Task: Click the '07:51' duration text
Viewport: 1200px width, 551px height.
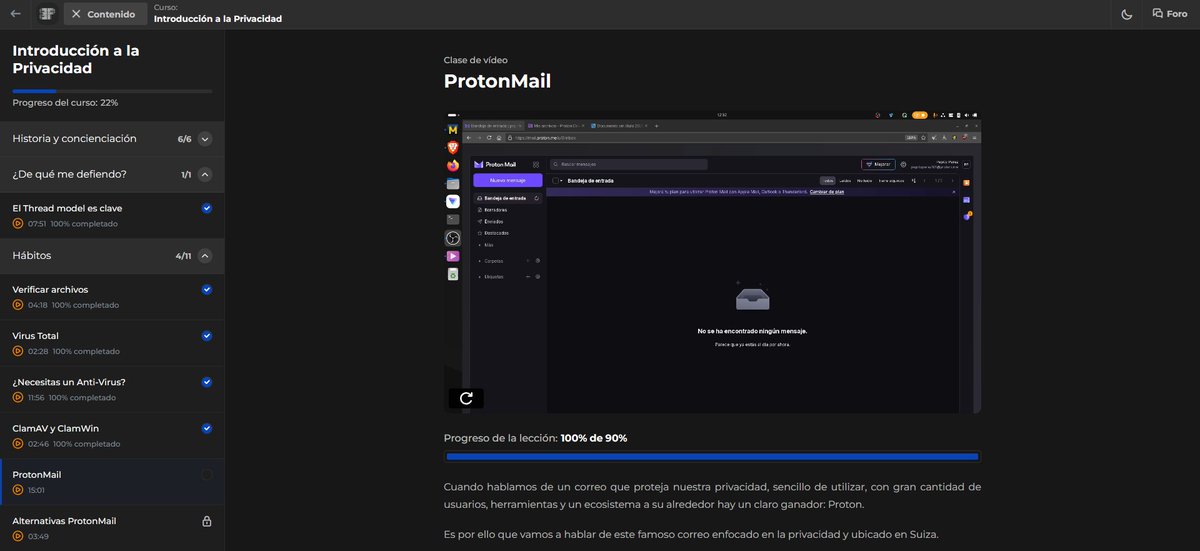Action: click(x=37, y=224)
